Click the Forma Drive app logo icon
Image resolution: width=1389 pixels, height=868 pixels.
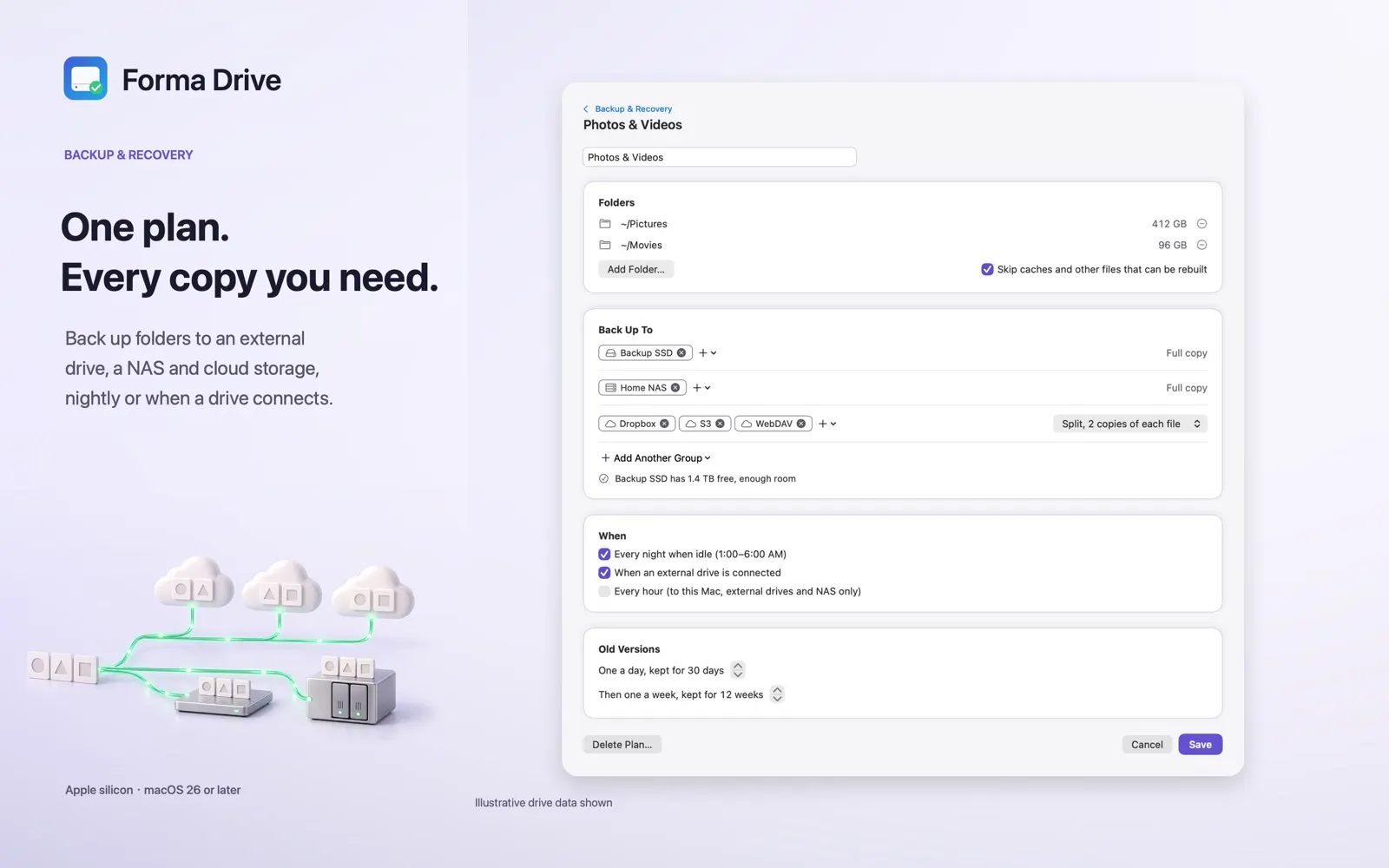[85, 78]
